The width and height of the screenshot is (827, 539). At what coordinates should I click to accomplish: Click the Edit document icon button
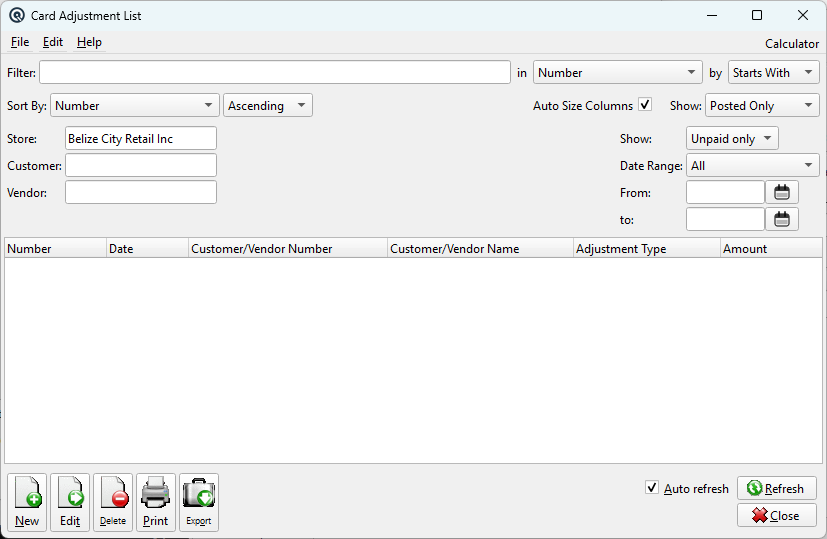tap(70, 502)
